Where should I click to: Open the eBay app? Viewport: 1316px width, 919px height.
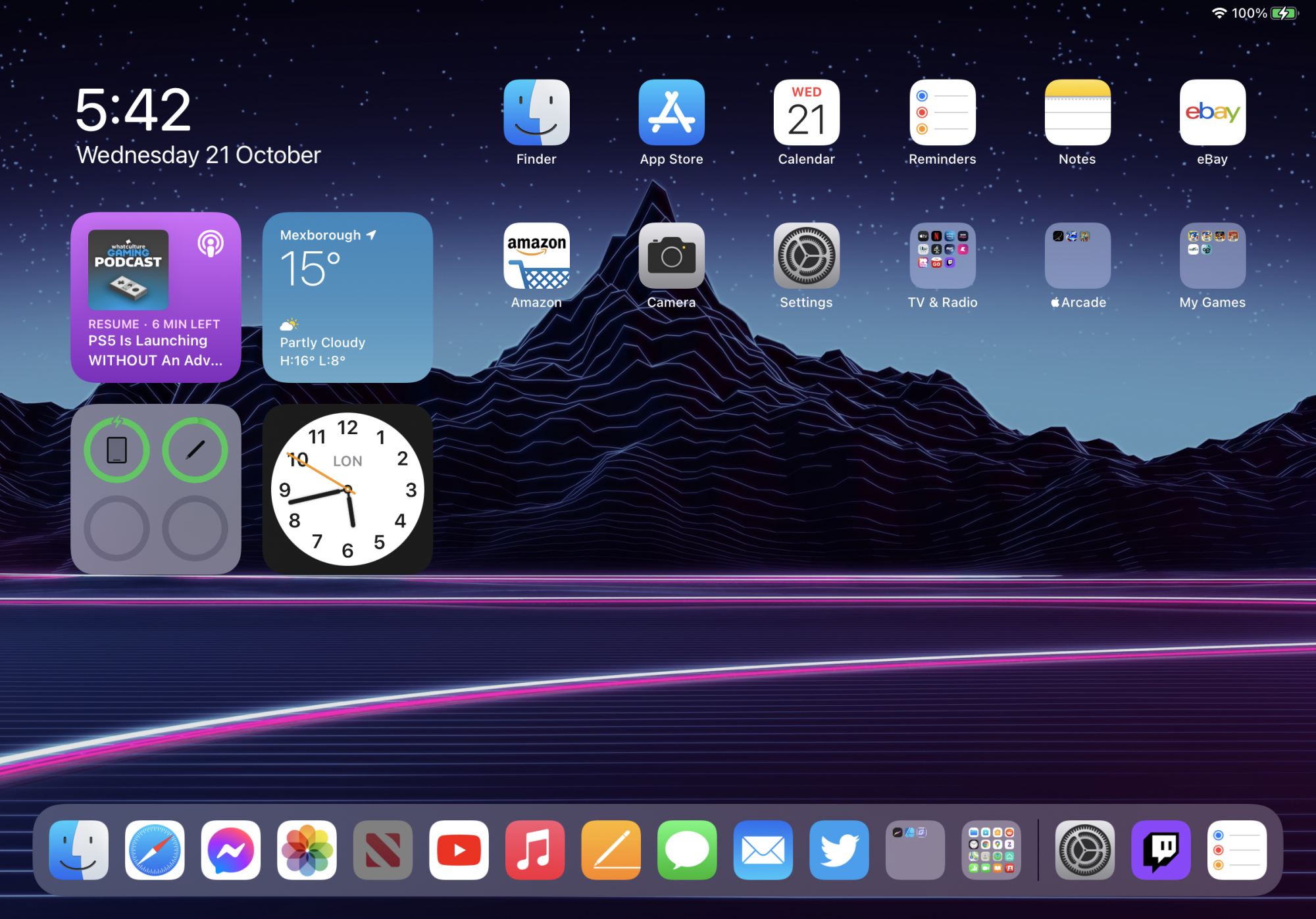click(x=1212, y=113)
